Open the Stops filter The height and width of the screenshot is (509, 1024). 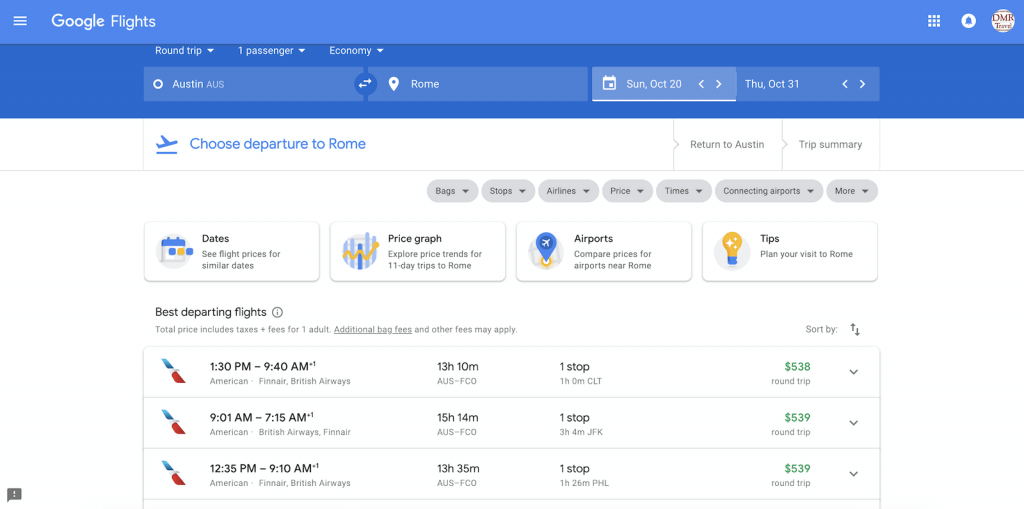508,191
